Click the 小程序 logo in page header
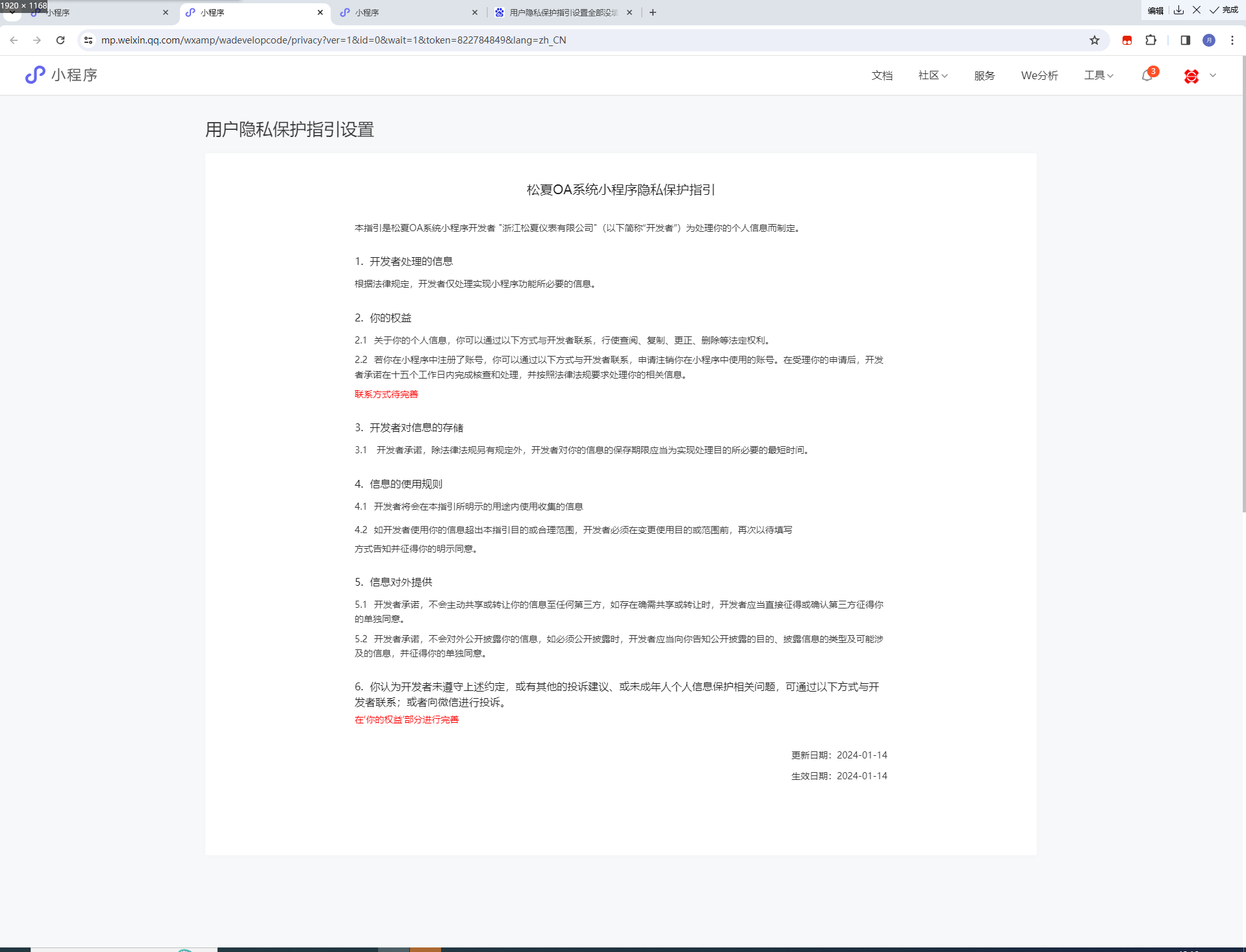 61,75
